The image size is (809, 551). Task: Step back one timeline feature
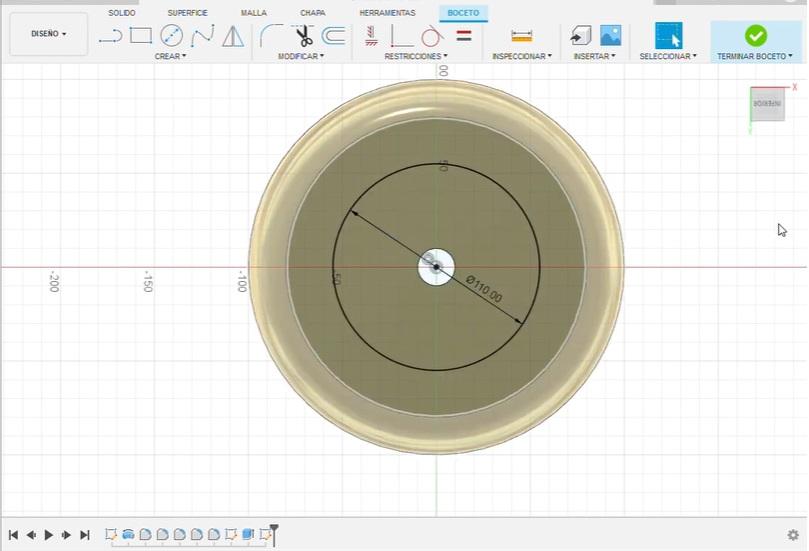click(31, 535)
